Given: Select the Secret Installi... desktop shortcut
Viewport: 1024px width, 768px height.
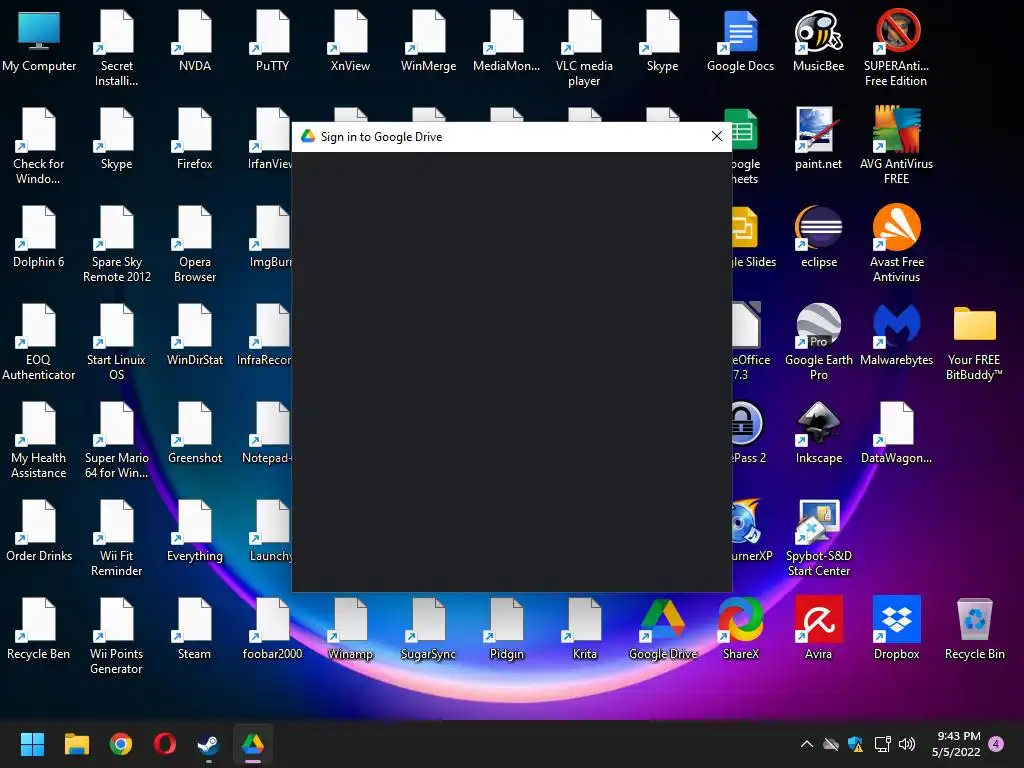Looking at the screenshot, I should click(117, 48).
